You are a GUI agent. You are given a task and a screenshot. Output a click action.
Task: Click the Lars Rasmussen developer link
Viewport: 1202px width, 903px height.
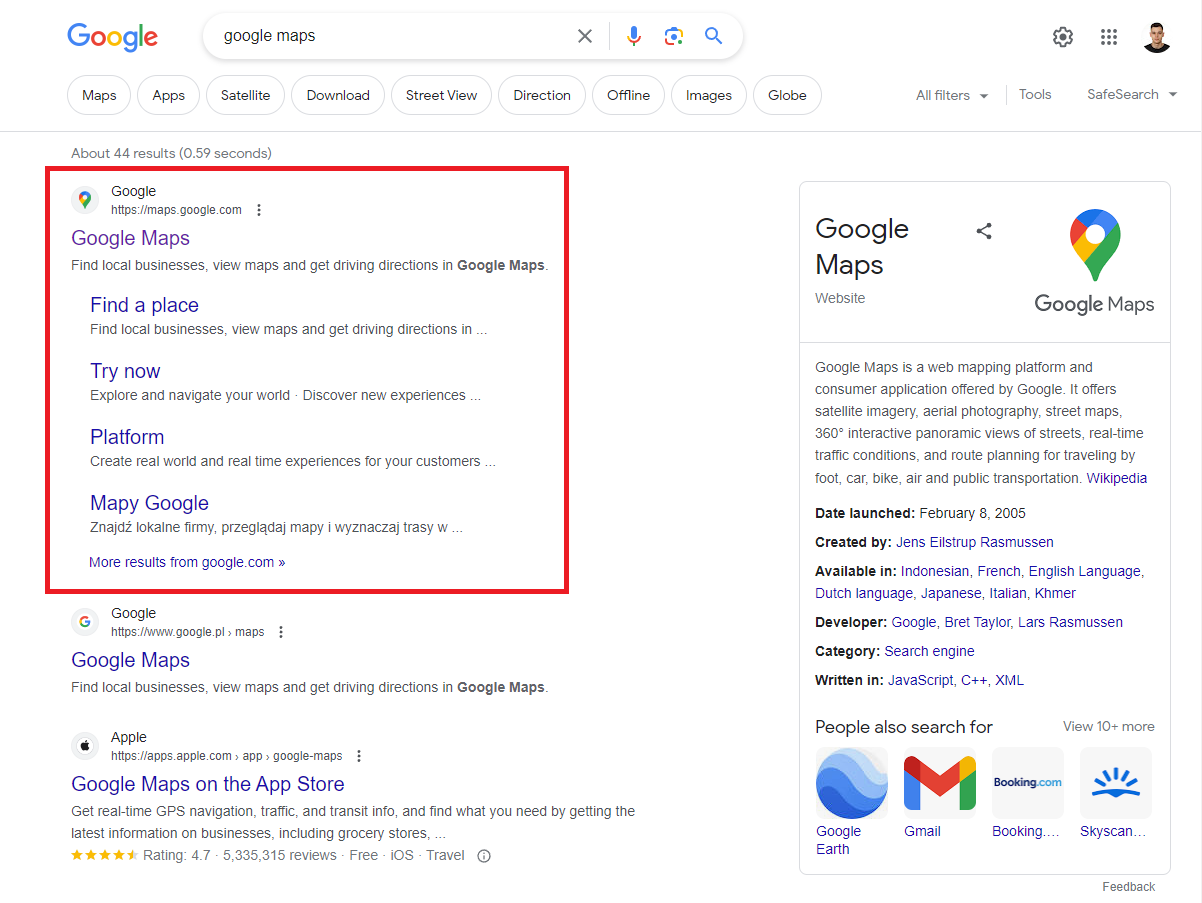(1070, 622)
